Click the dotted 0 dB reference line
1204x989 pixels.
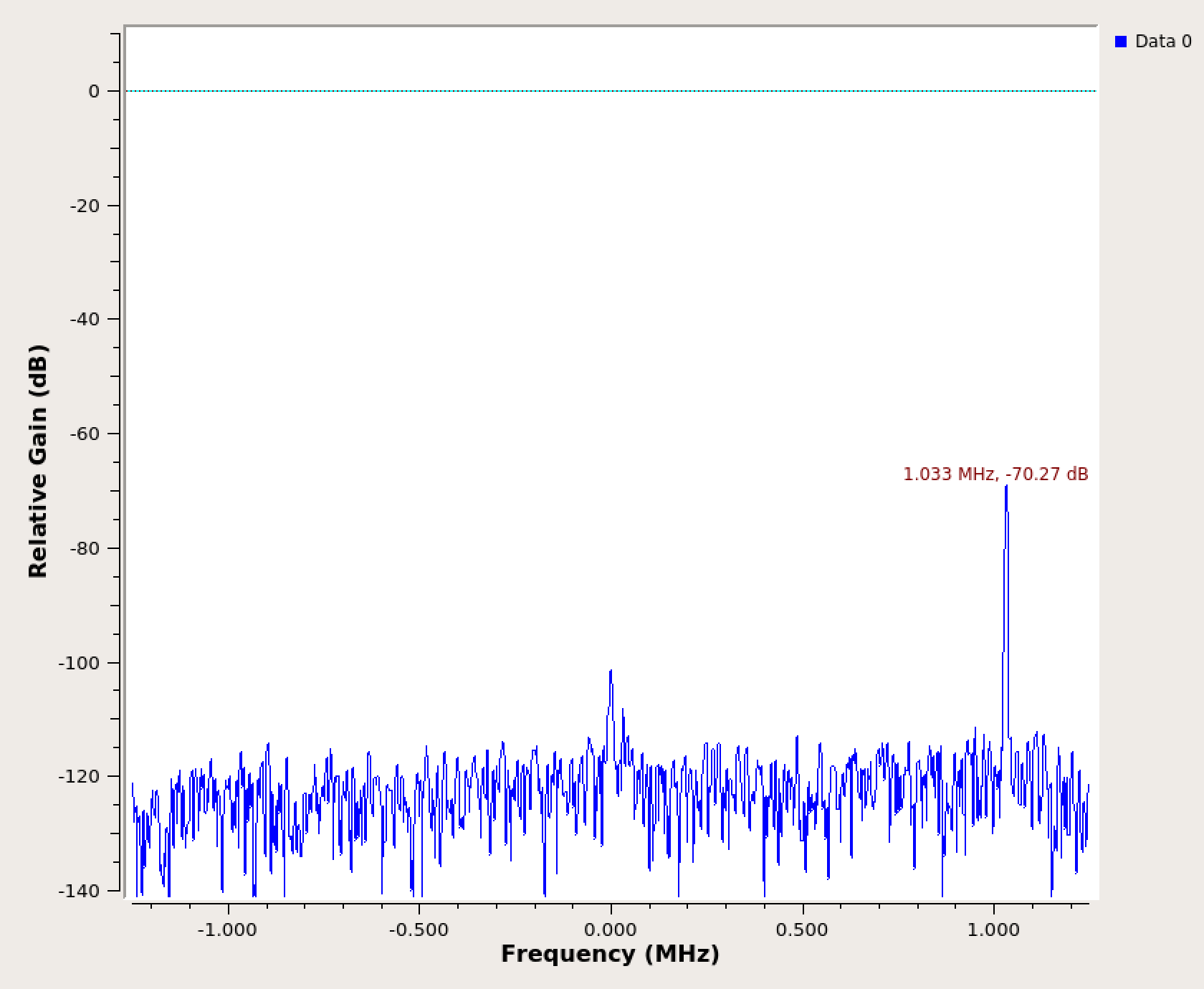502,91
